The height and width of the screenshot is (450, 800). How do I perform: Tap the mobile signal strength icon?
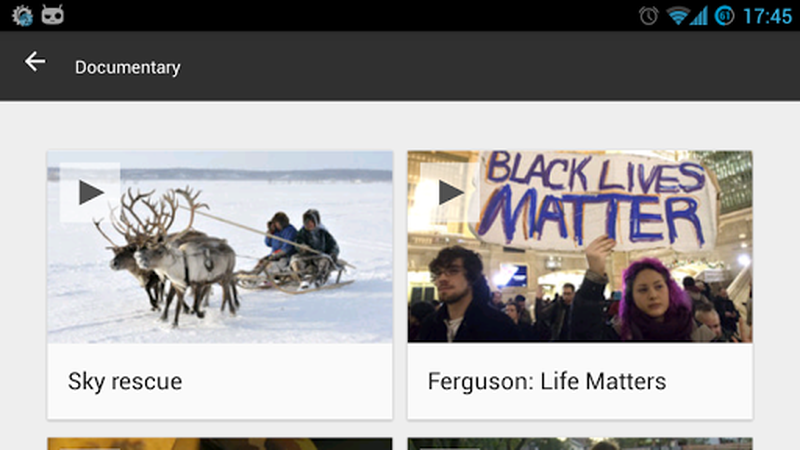[699, 16]
